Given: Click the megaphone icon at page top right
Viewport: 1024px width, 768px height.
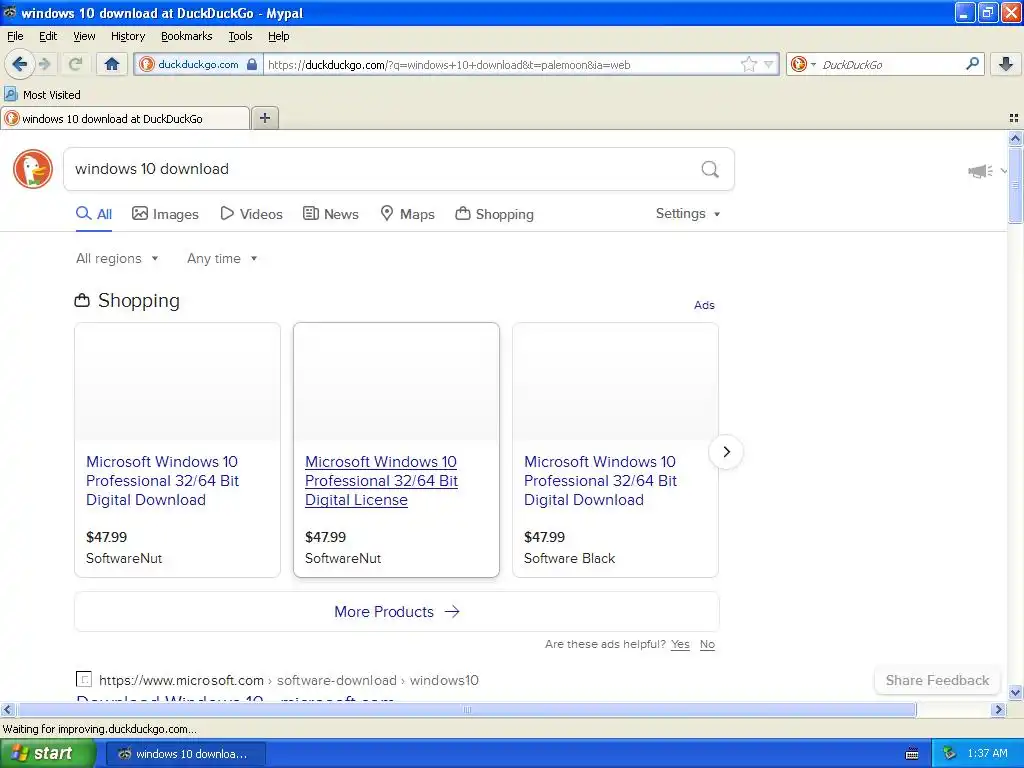Looking at the screenshot, I should tap(980, 171).
